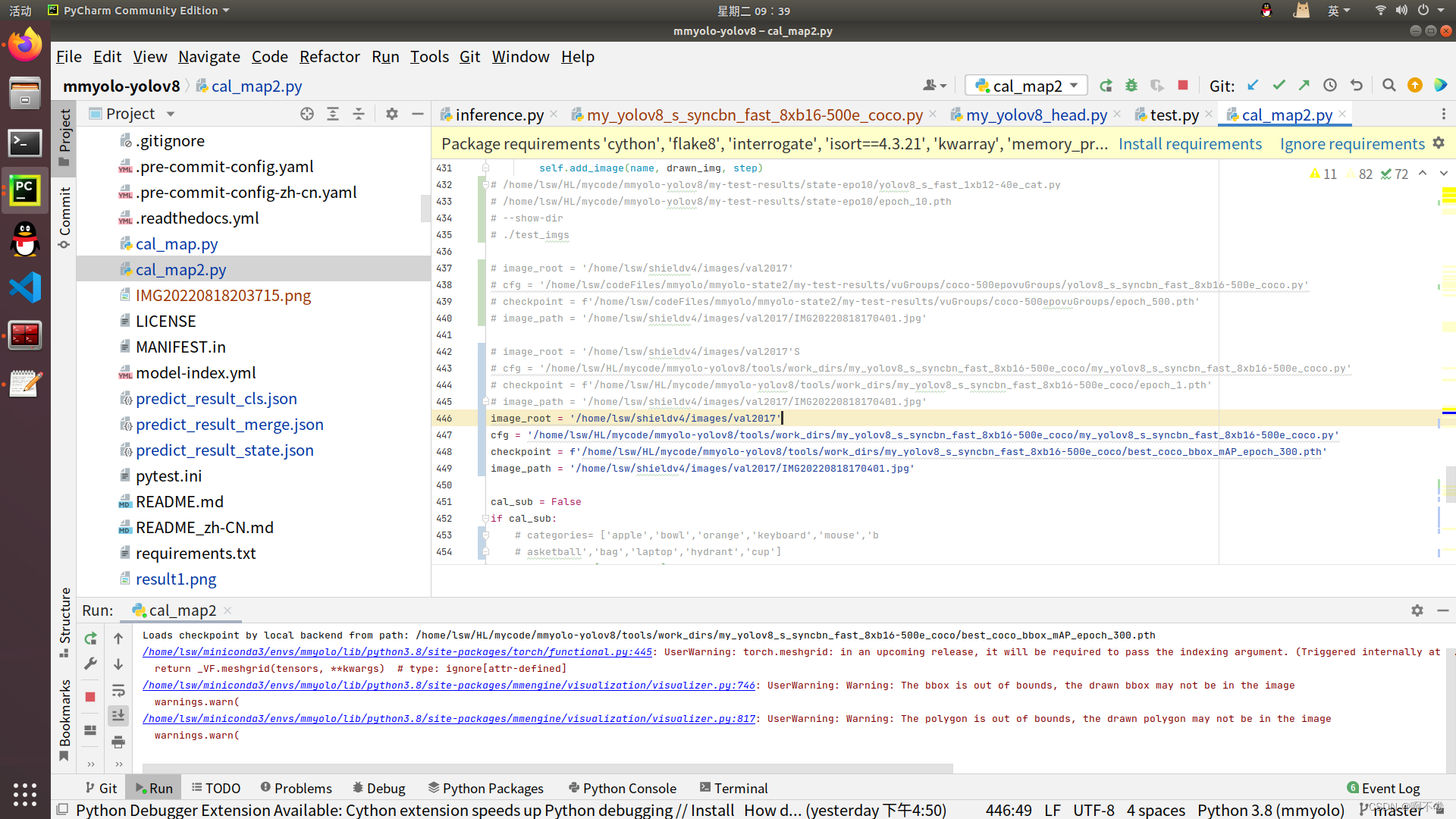The image size is (1456, 819).
Task: Open the Terminal tool window tab
Action: (x=733, y=788)
